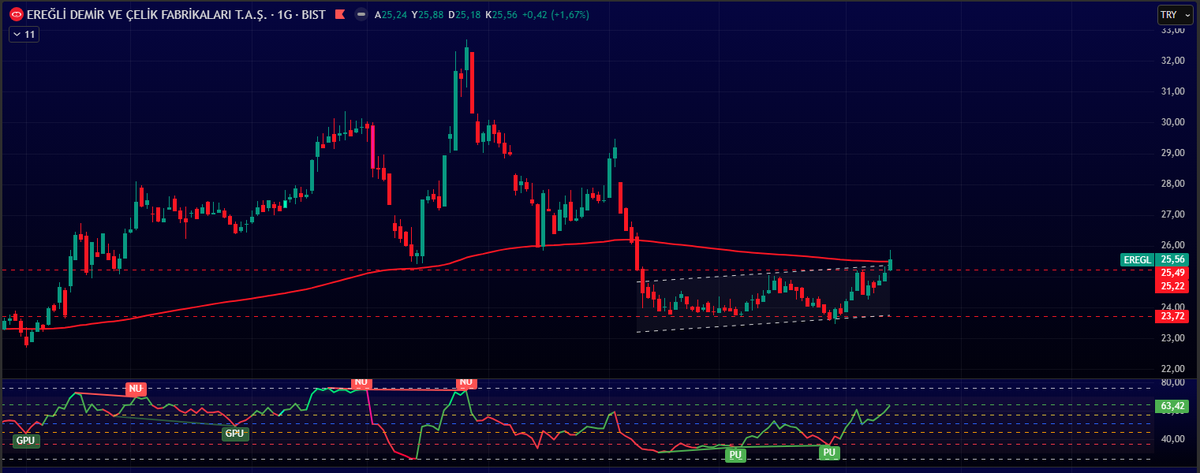
Task: Click the red flag icon beside BIST
Action: click(x=341, y=15)
